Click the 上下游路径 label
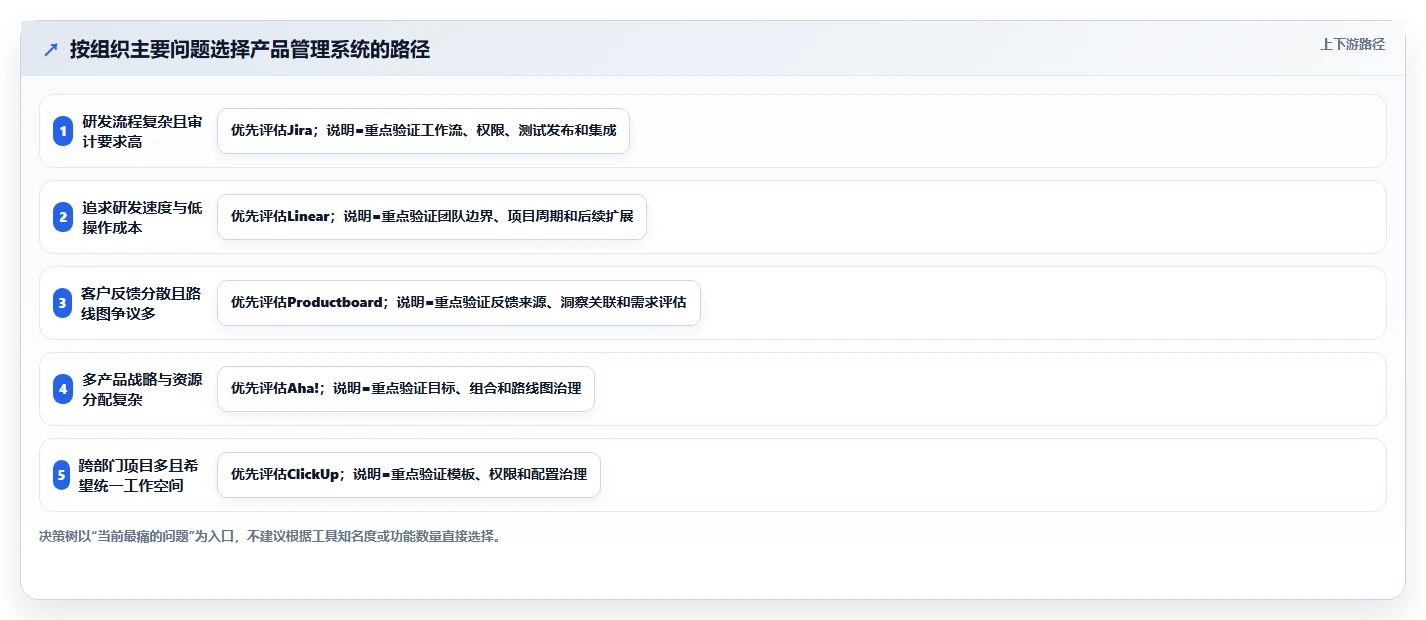 [x=1352, y=44]
